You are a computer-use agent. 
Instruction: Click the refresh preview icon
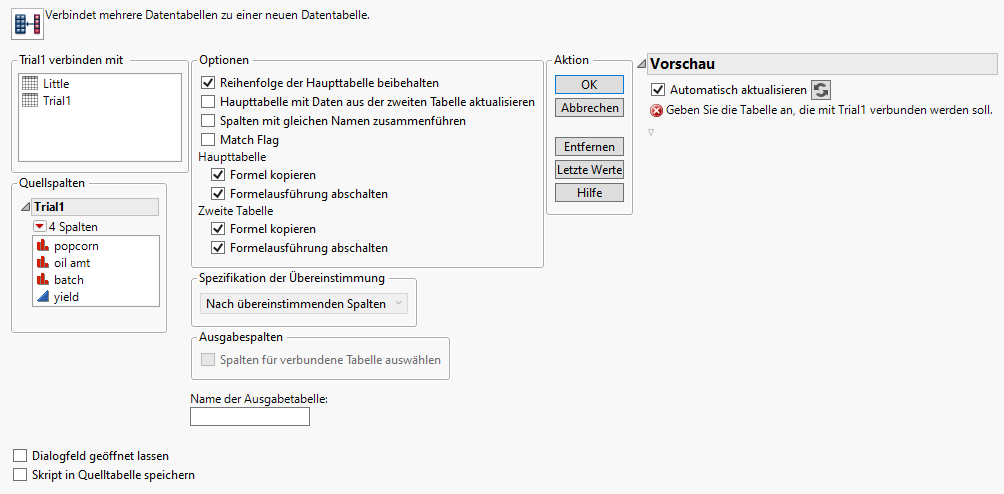(x=820, y=90)
